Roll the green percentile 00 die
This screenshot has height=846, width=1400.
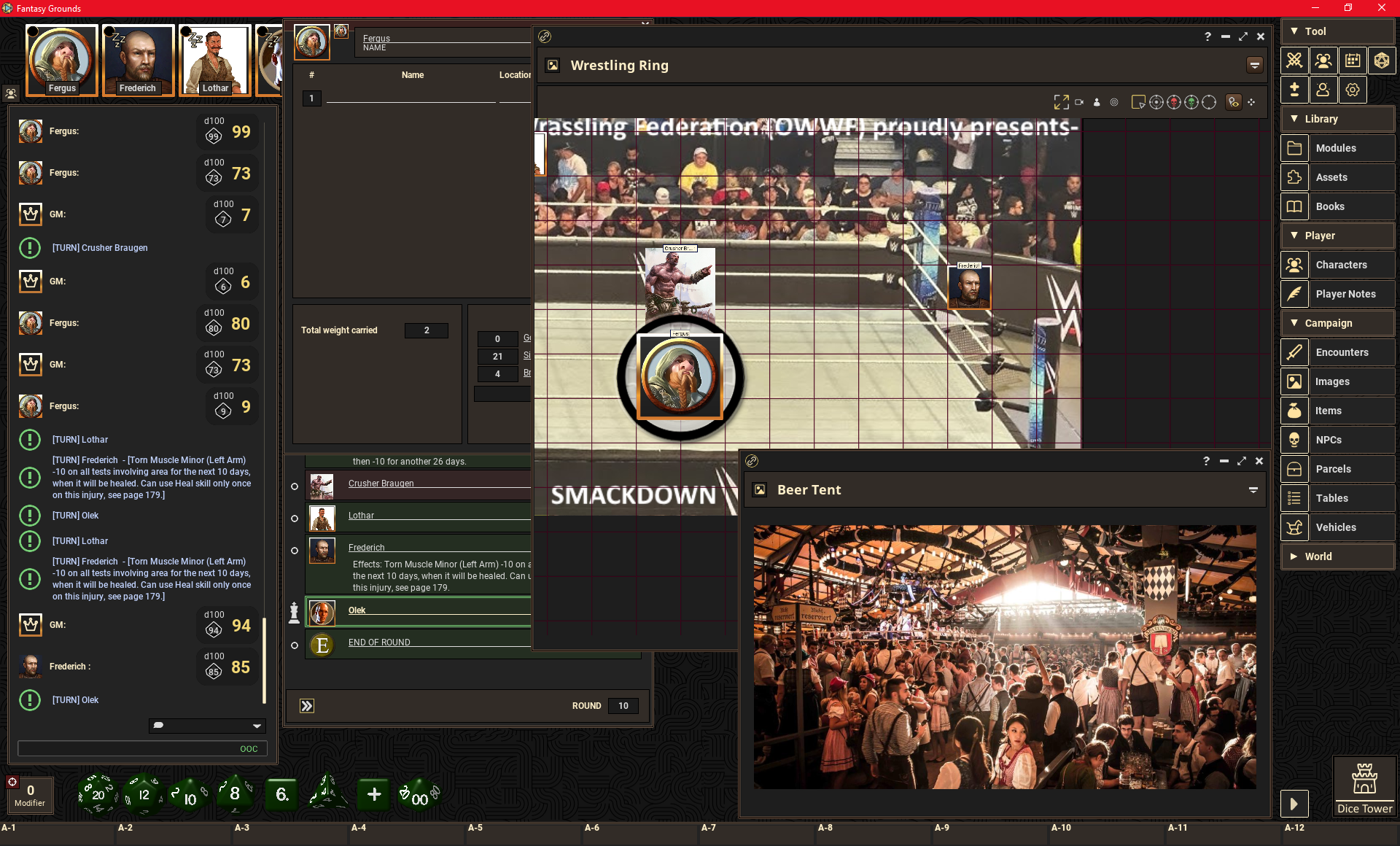tap(419, 794)
